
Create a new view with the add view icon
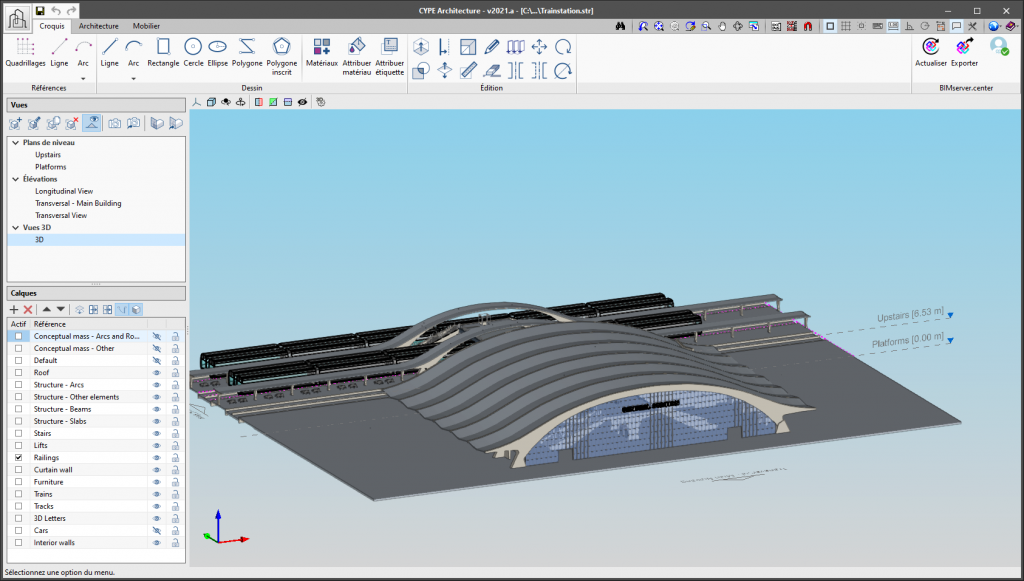pyautogui.click(x=16, y=122)
